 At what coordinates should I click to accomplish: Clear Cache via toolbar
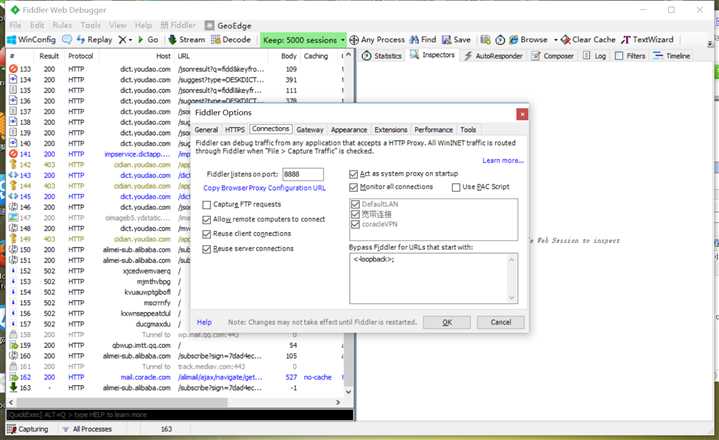pyautogui.click(x=588, y=40)
